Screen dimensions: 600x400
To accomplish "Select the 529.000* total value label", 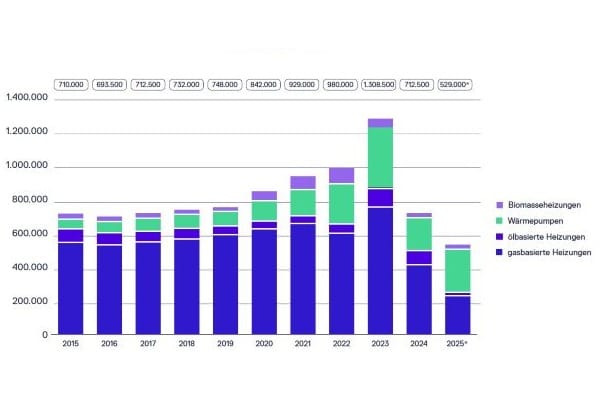I will tap(456, 85).
